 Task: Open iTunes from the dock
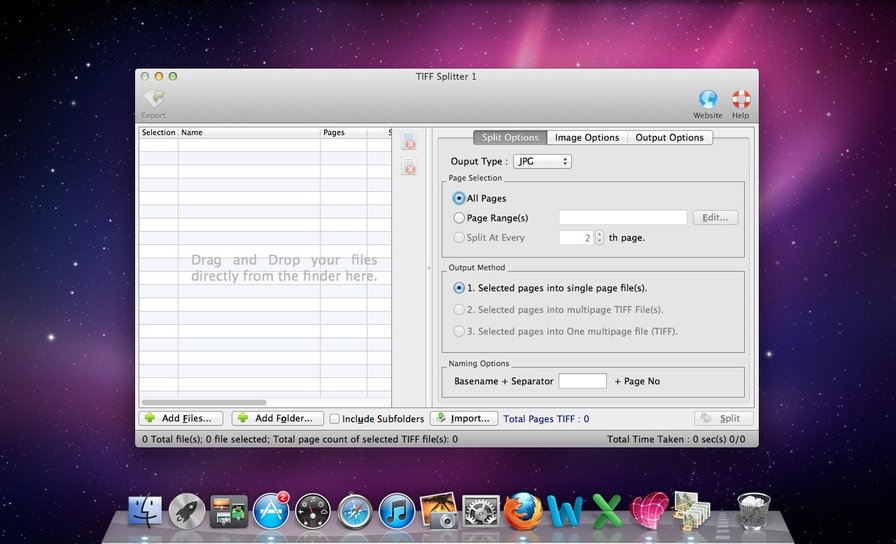click(x=397, y=511)
